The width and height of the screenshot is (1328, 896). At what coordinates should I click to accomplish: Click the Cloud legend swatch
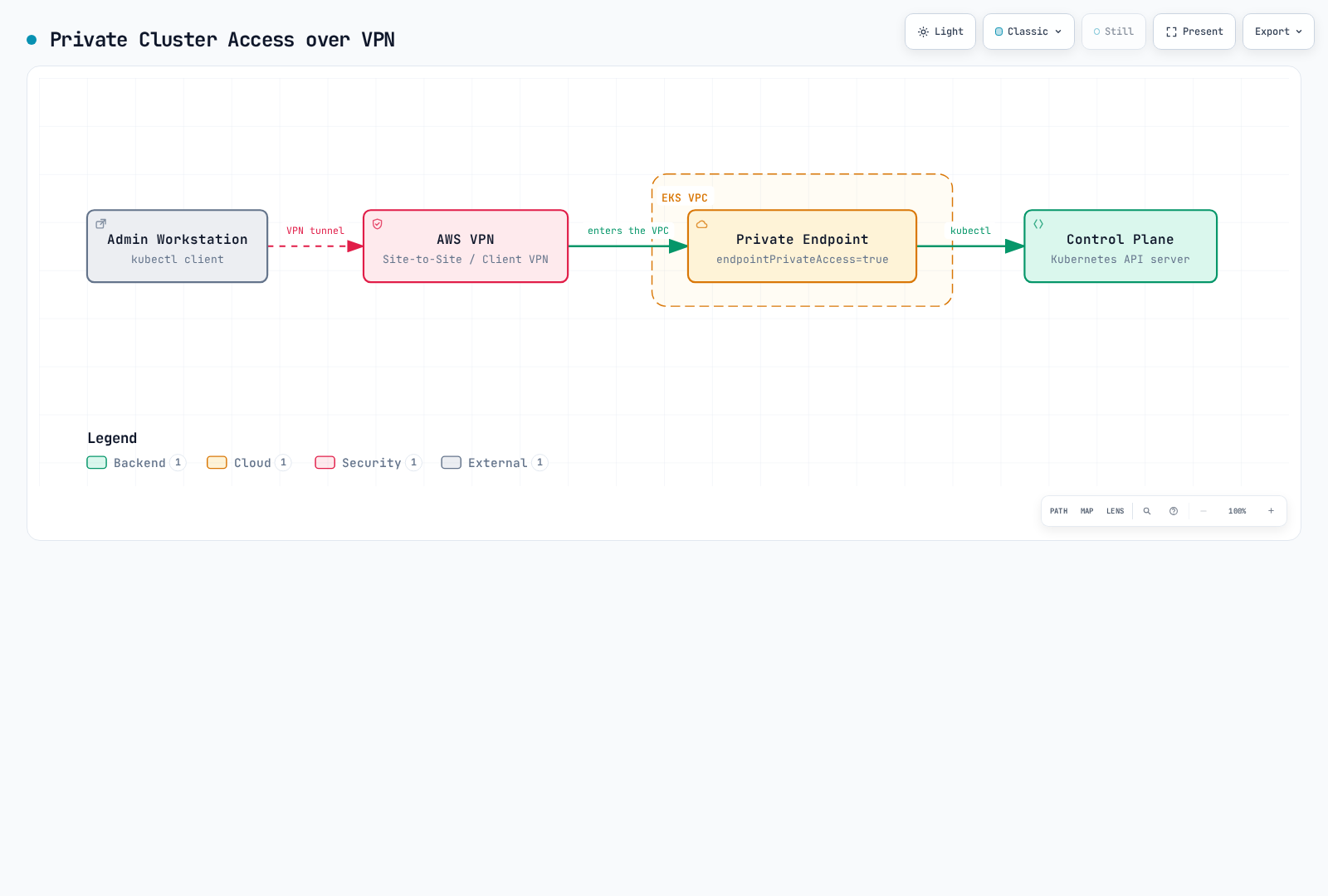coord(217,463)
